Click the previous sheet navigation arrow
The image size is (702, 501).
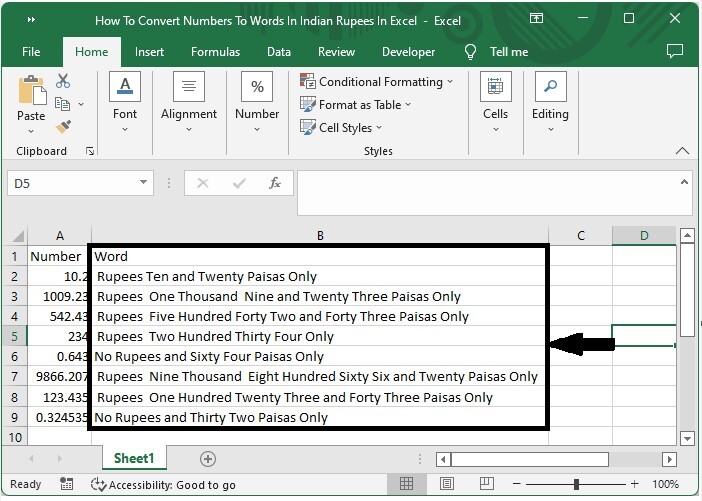pyautogui.click(x=31, y=458)
